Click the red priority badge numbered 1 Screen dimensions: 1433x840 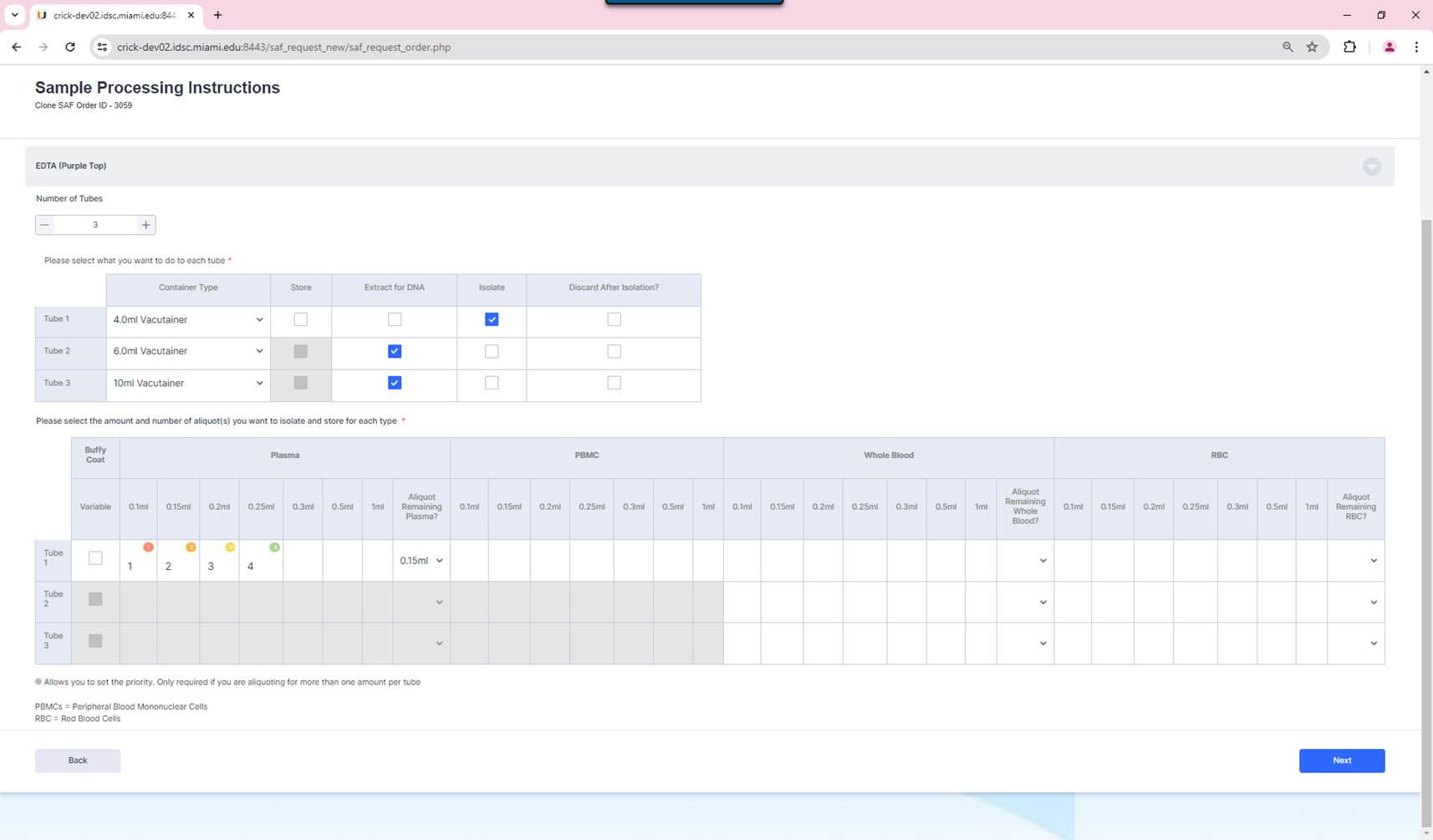coord(148,547)
